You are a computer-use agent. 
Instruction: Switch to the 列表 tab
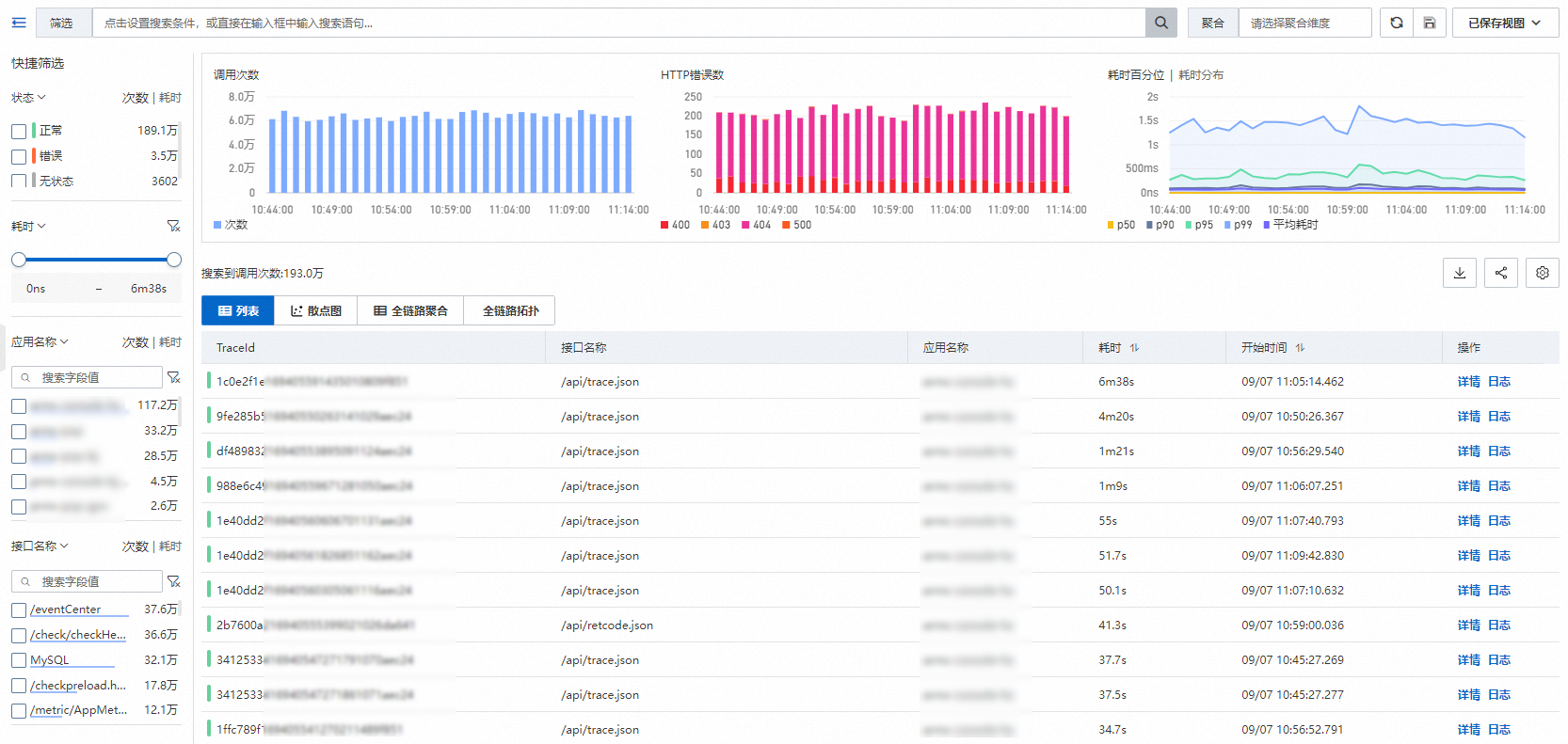click(238, 310)
